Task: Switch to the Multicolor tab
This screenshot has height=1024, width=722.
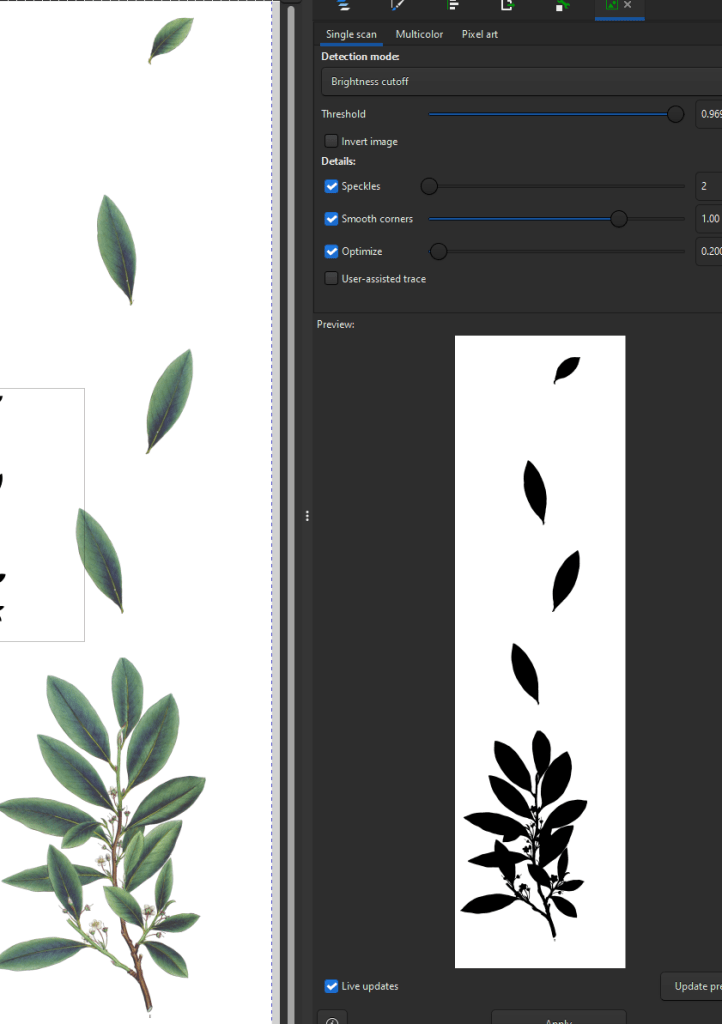Action: 419,34
